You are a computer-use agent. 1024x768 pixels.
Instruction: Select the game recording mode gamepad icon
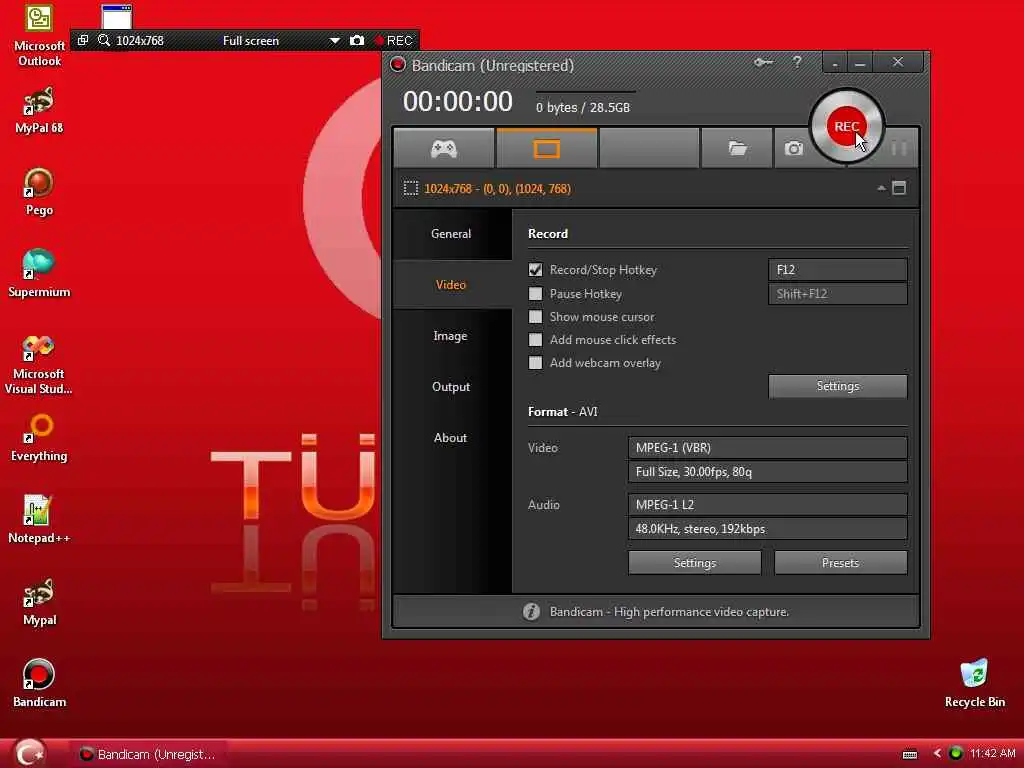pyautogui.click(x=443, y=149)
